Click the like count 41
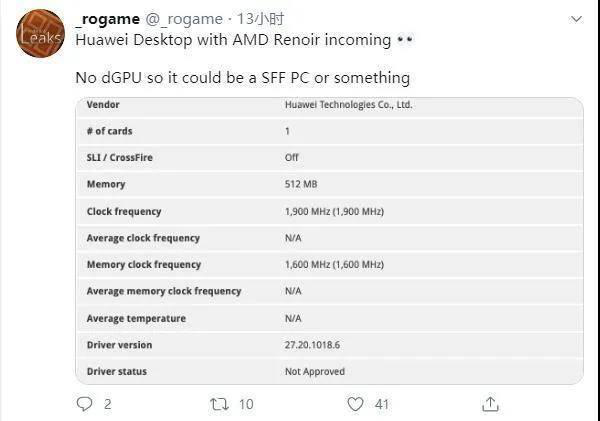The height and width of the screenshot is (421, 600). tap(381, 404)
